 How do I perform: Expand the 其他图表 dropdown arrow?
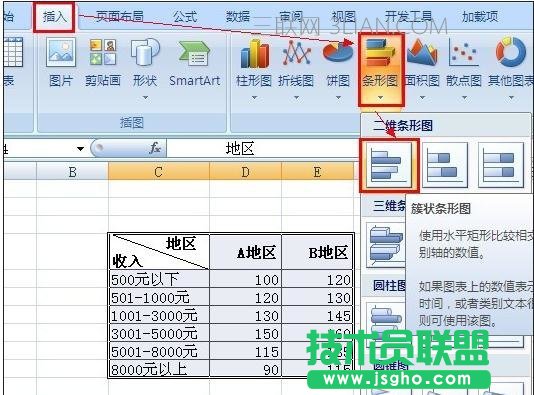click(511, 98)
